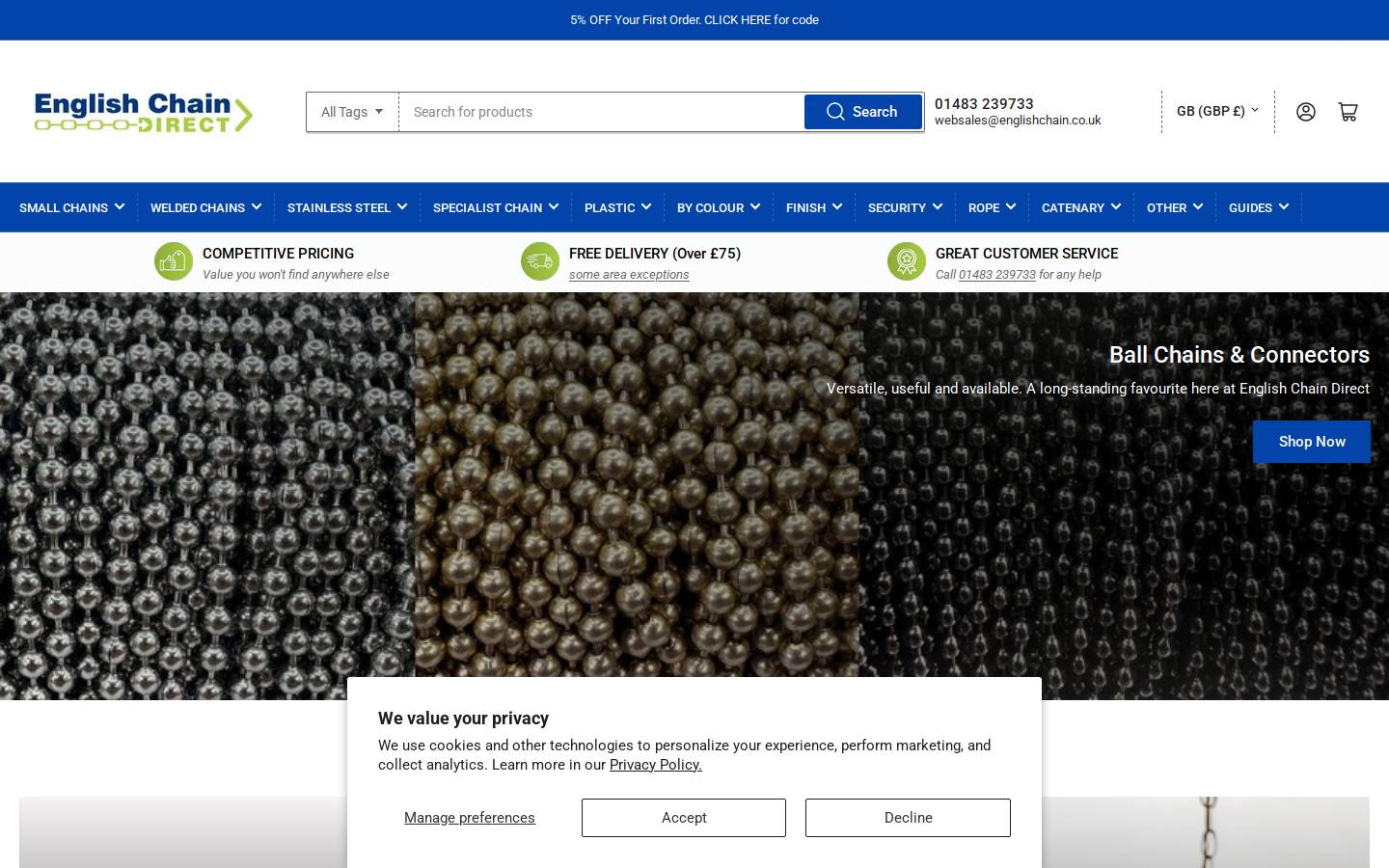Click the free delivery truck icon
The height and width of the screenshot is (868, 1389).
[540, 261]
